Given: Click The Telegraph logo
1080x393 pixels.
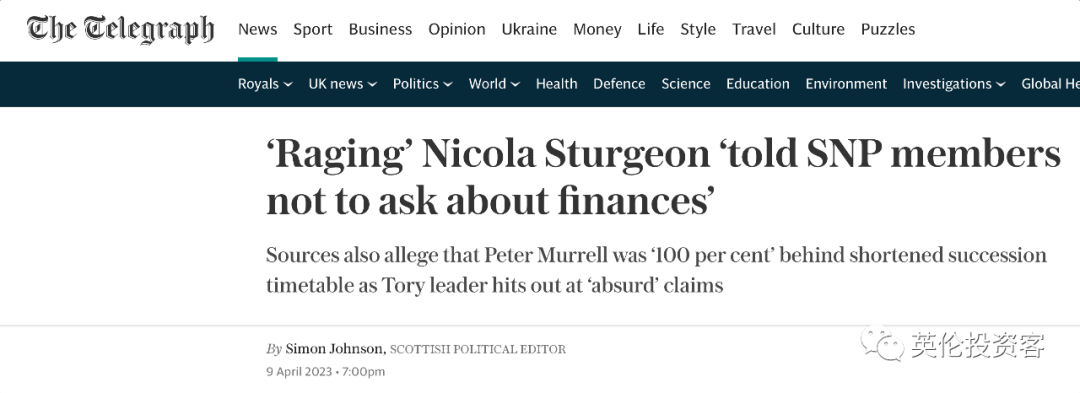Looking at the screenshot, I should pyautogui.click(x=121, y=30).
